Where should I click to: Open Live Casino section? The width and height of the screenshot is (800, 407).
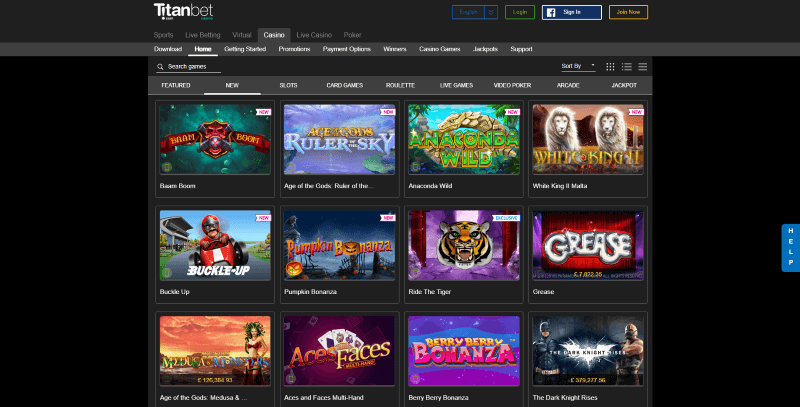(314, 35)
